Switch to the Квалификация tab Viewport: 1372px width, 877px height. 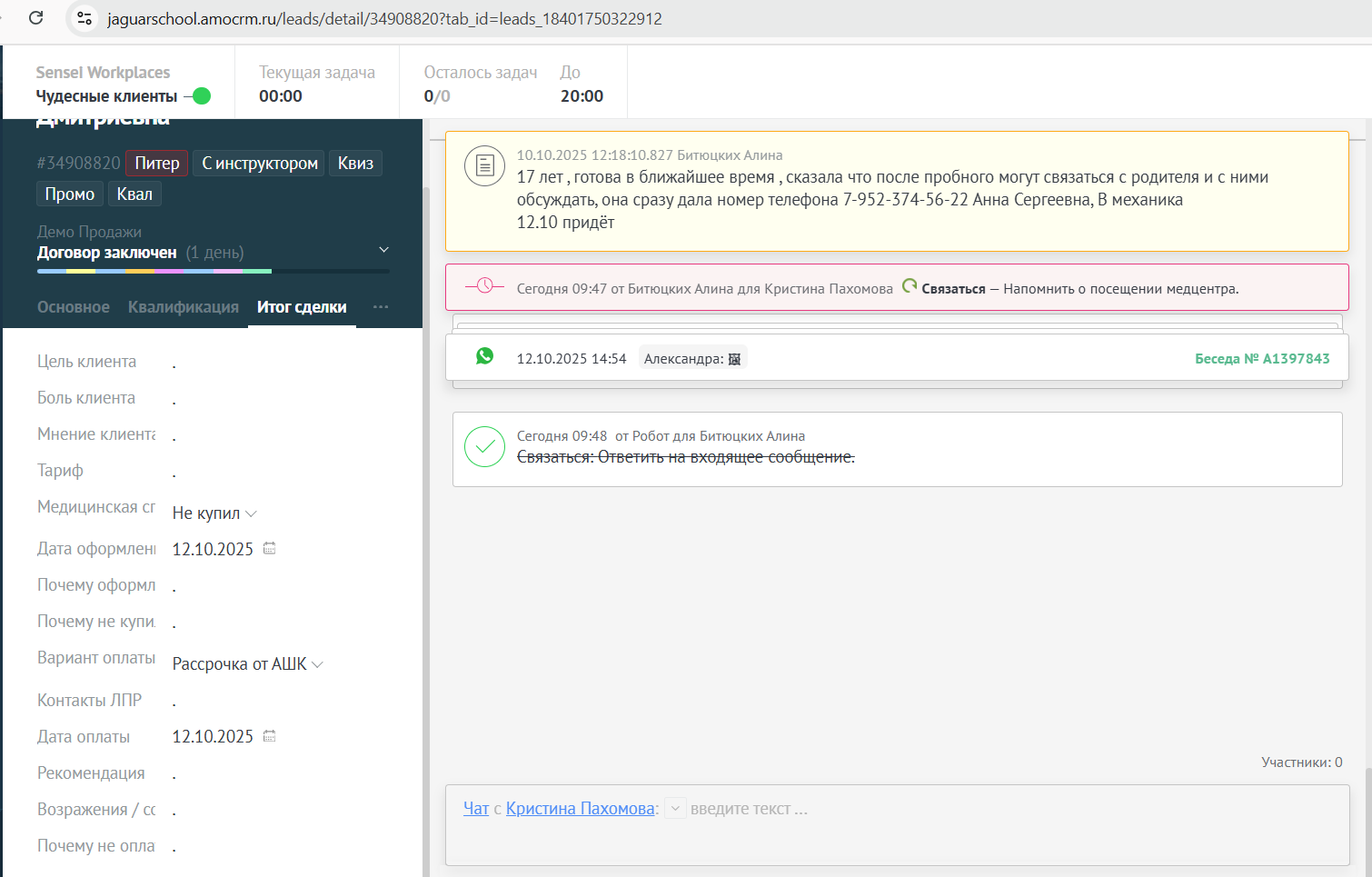coord(183,307)
